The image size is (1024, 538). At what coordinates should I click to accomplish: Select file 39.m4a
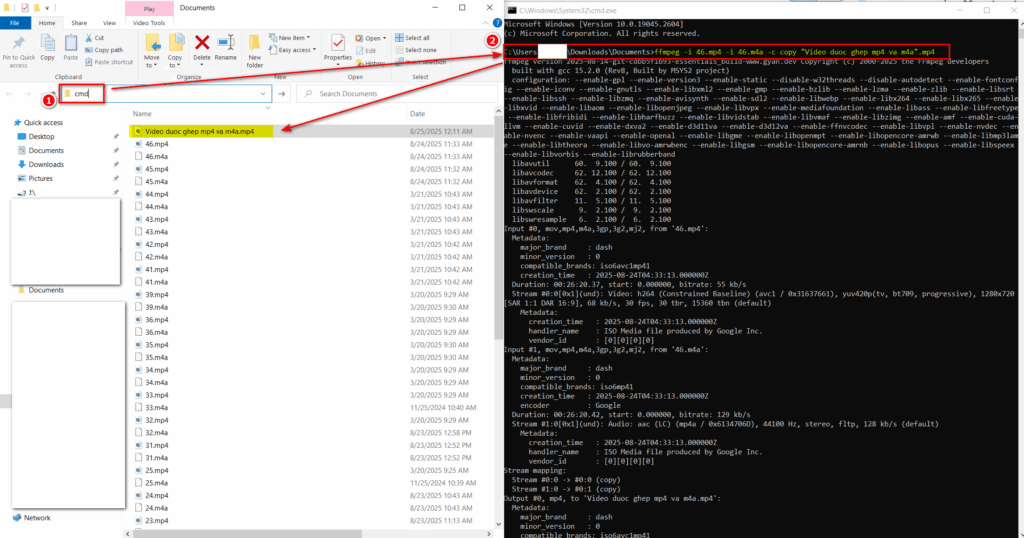click(x=156, y=307)
